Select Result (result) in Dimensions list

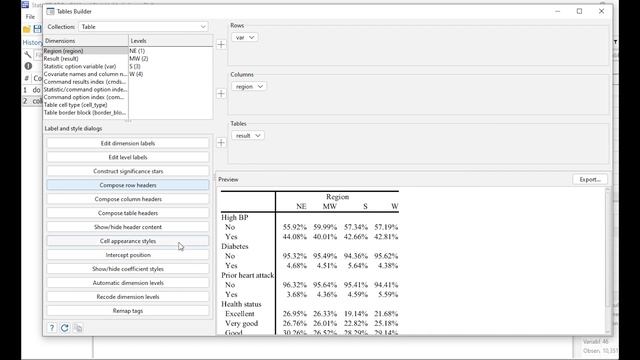pyautogui.click(x=85, y=59)
